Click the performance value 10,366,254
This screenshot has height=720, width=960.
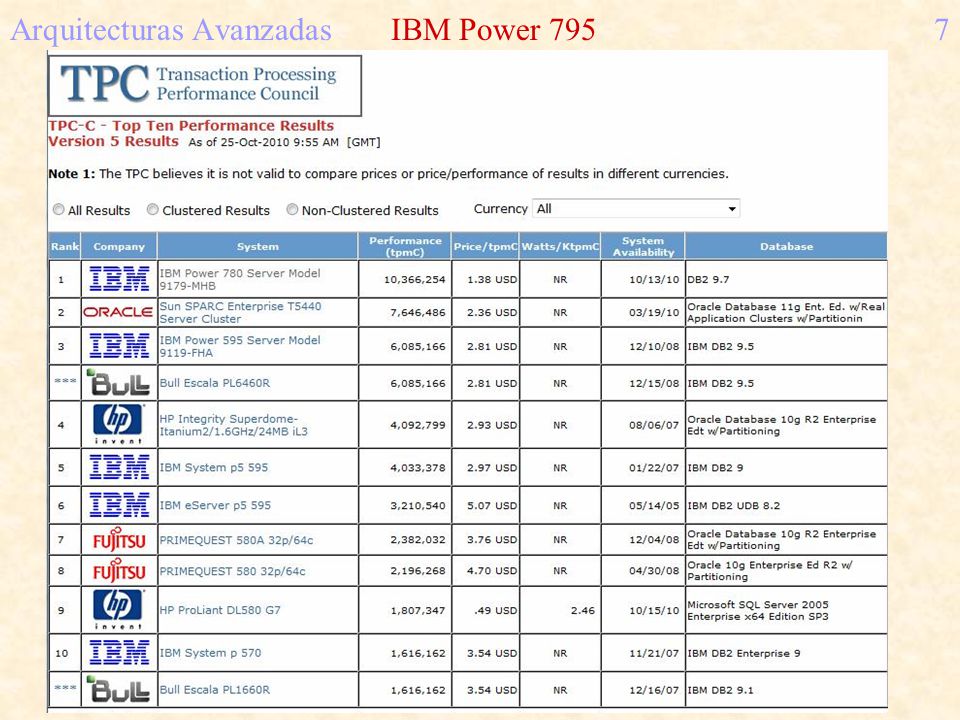tap(414, 279)
